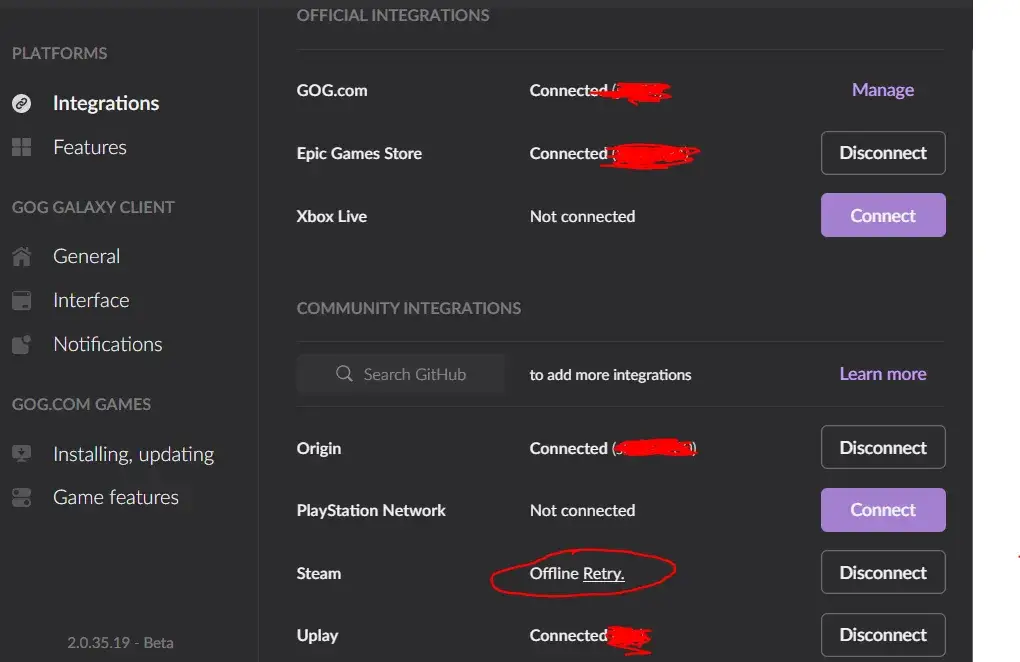Select Features in the Platforms sidebar
Screen dimensions: 1020x662
89,147
